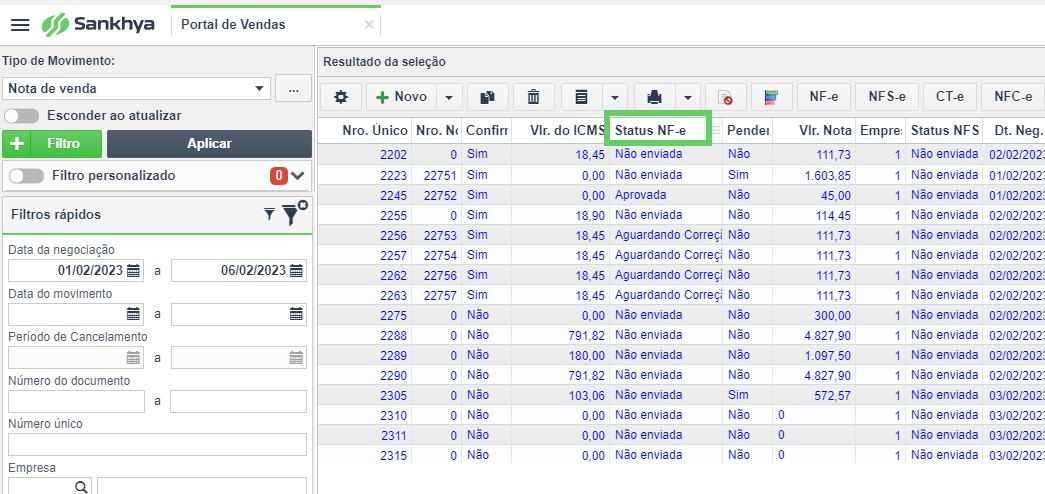Open the dropdown arrow beside printer icon
This screenshot has height=494, width=1045.
[x=688, y=97]
